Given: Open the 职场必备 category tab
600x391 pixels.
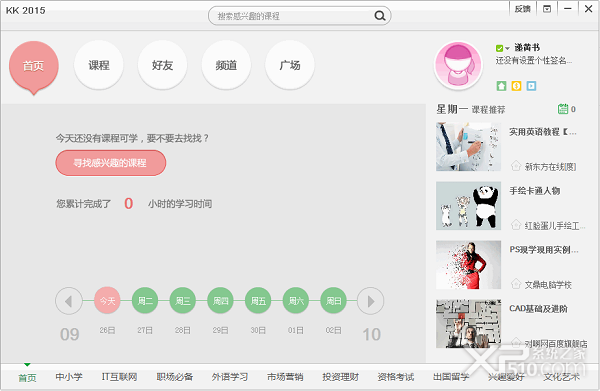Looking at the screenshot, I should pos(174,377).
